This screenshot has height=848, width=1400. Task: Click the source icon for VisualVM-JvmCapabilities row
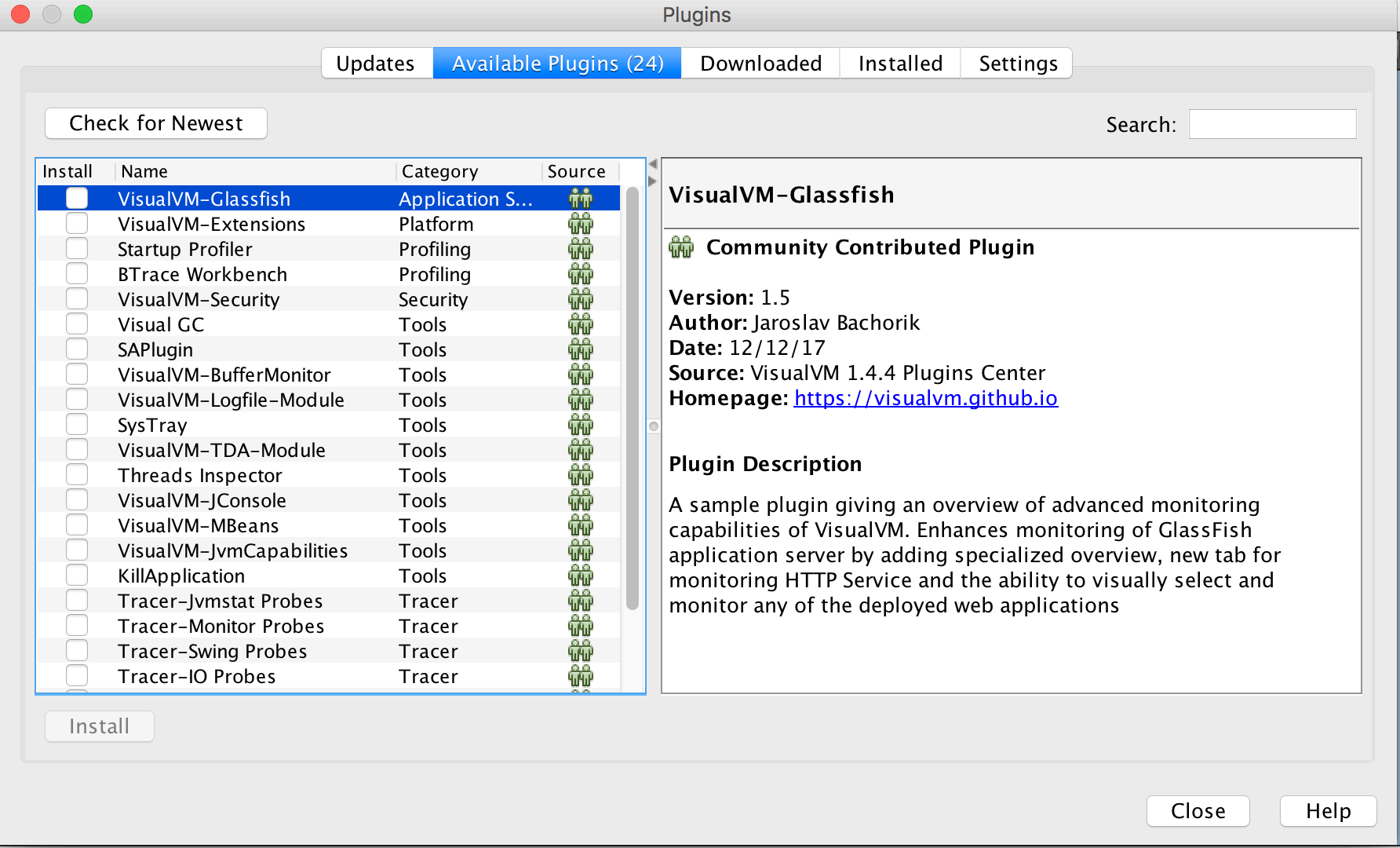tap(581, 550)
